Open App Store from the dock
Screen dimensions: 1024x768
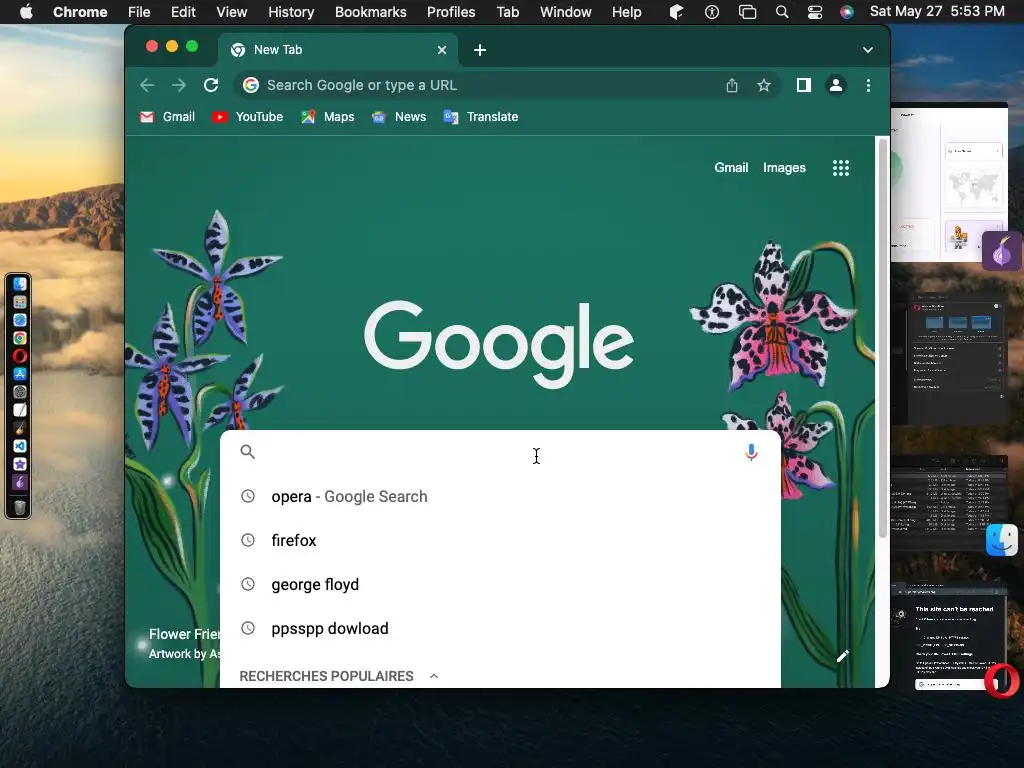click(20, 374)
